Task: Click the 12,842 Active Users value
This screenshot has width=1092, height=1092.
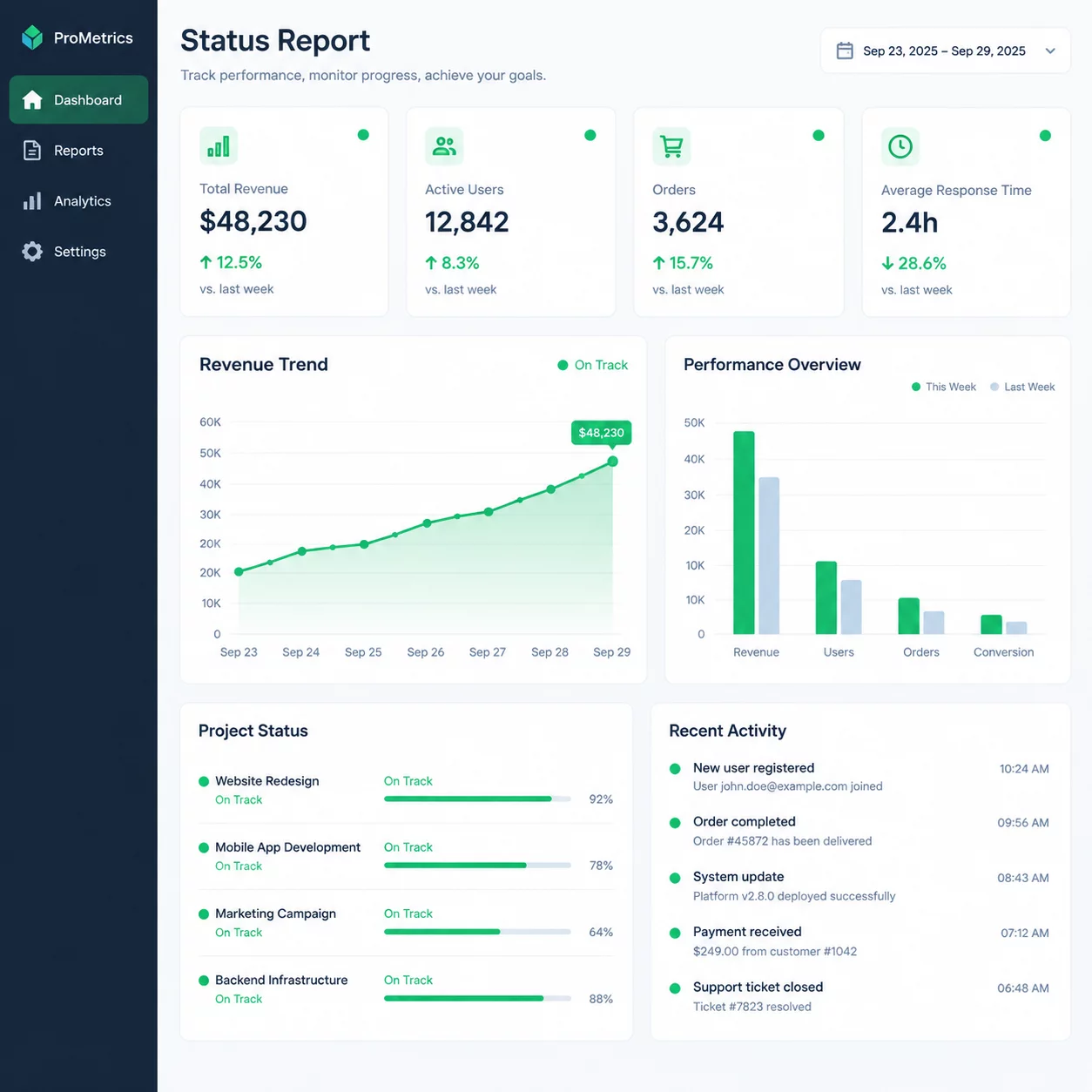Action: tap(467, 222)
